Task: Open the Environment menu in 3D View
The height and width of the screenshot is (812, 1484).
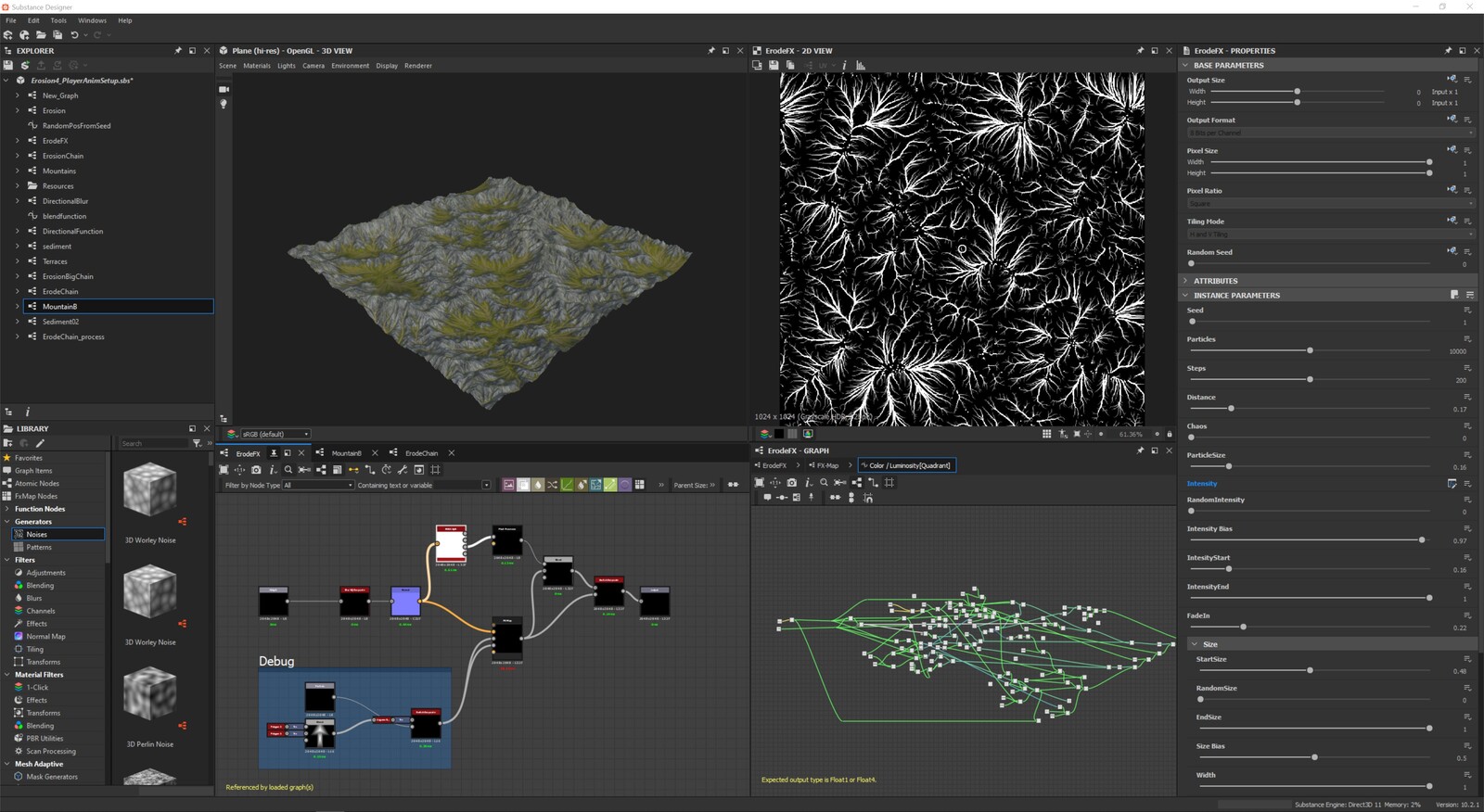Action: (x=351, y=66)
